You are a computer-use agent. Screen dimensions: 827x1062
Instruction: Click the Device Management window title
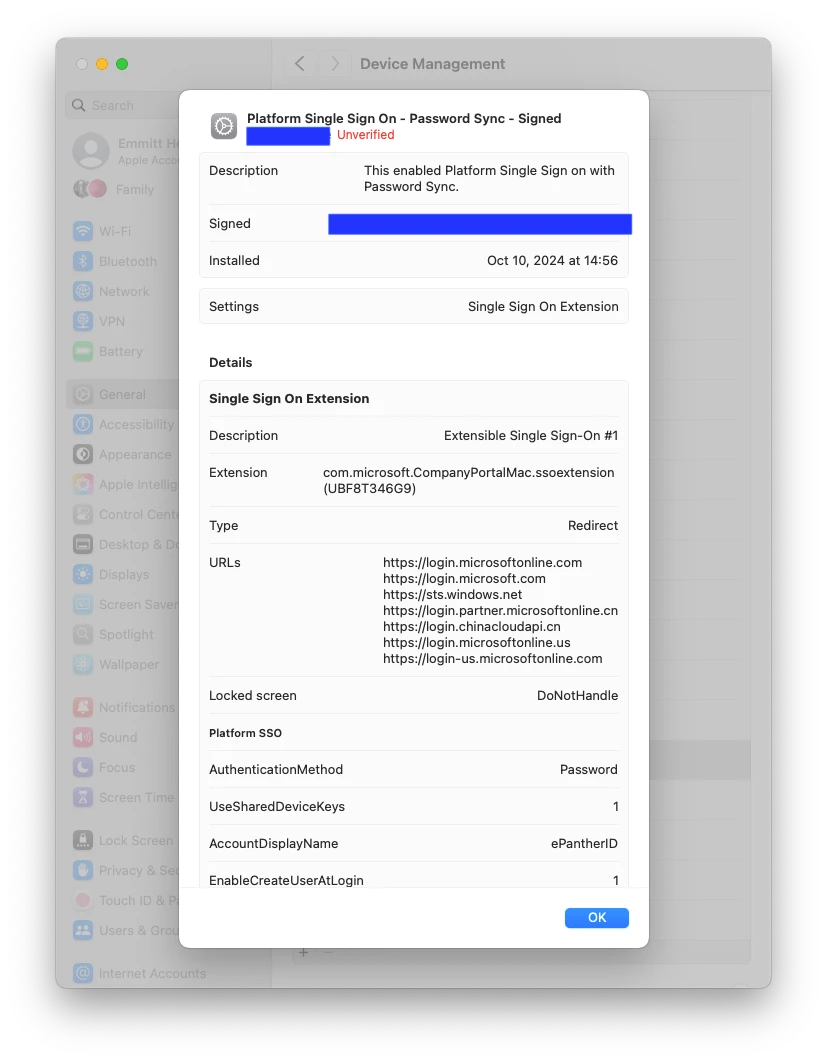point(432,64)
